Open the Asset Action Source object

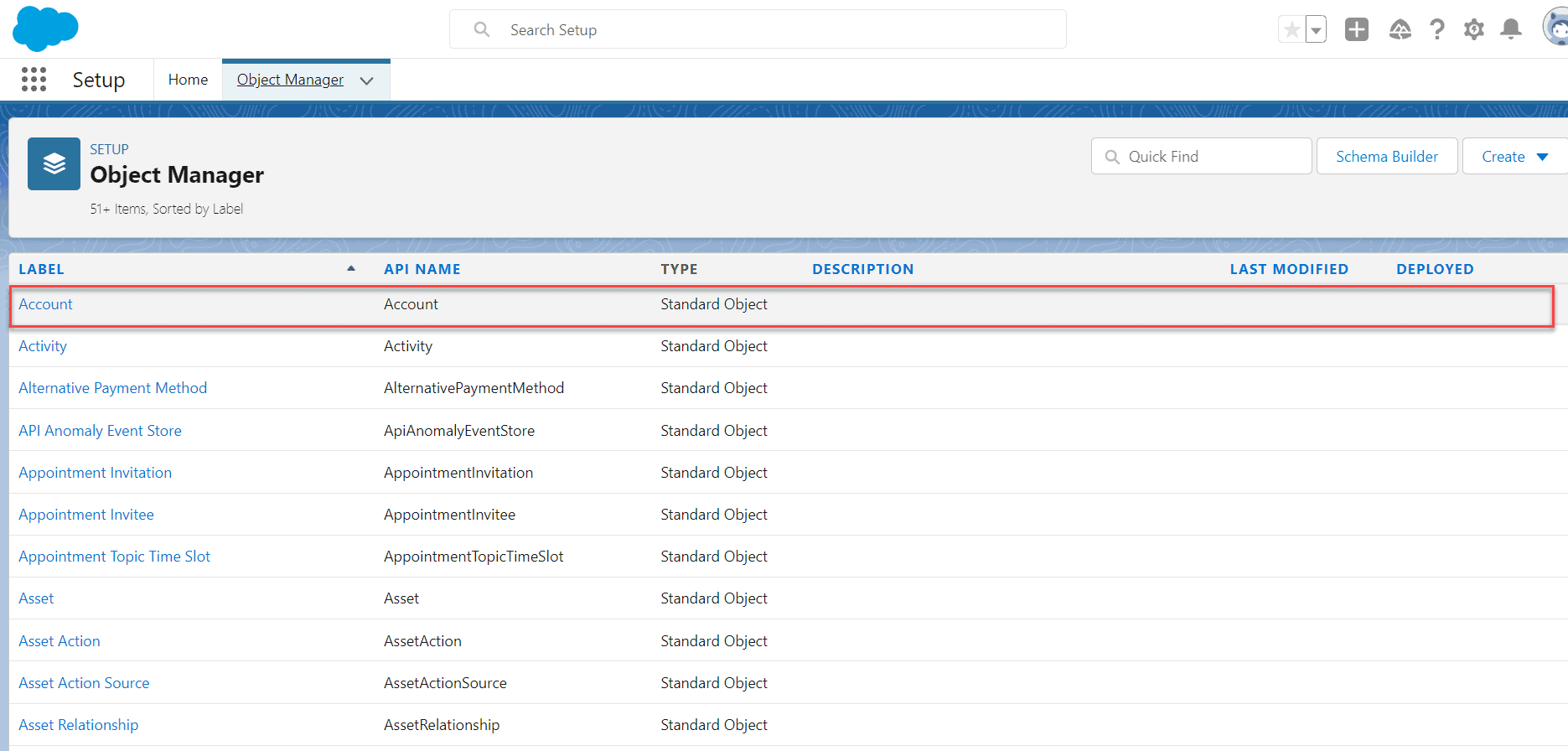84,683
